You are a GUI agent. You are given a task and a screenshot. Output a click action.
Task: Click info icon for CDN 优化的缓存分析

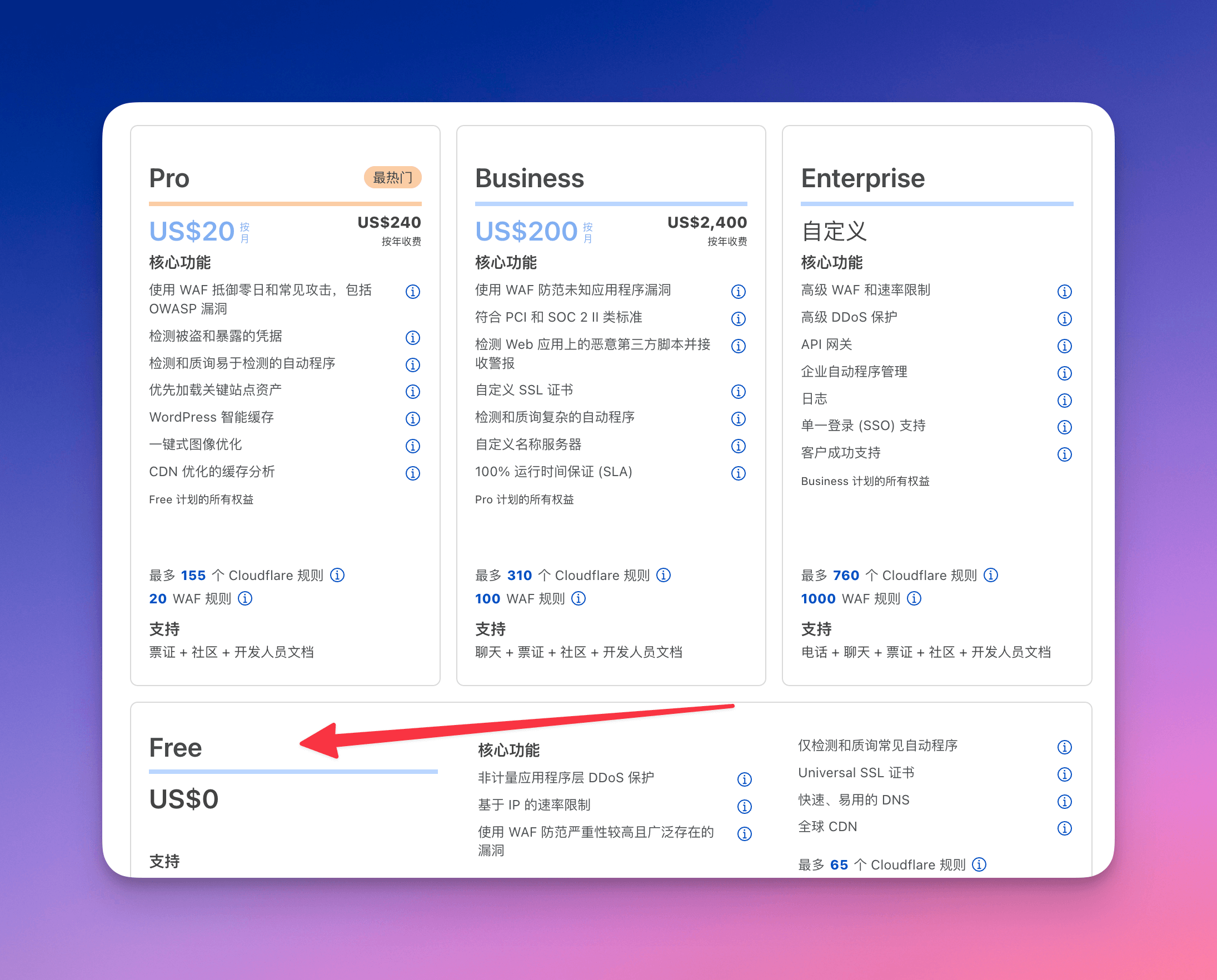click(413, 473)
